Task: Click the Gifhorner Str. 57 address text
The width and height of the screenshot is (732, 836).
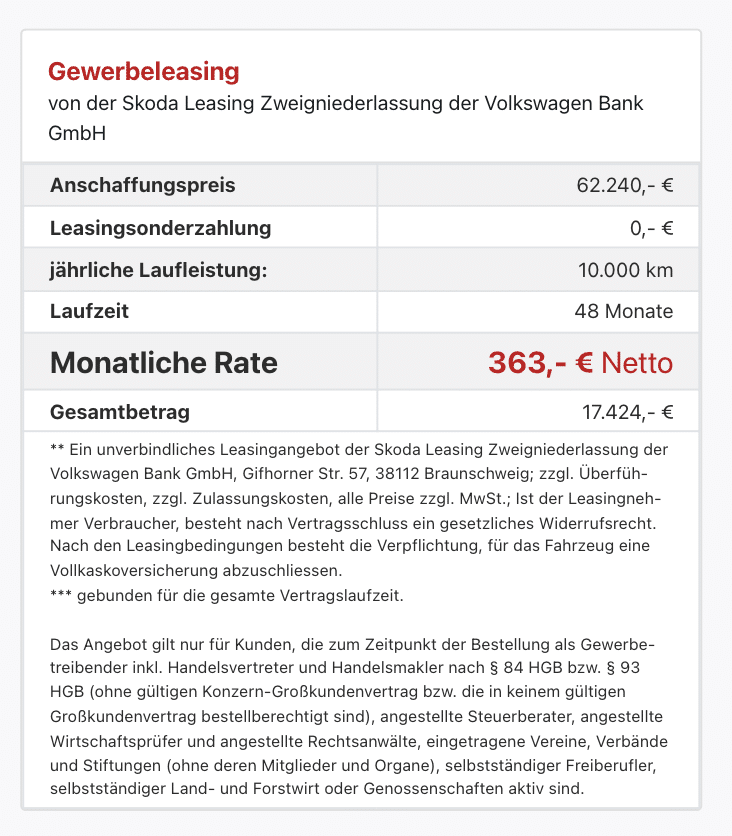Action: pos(304,473)
